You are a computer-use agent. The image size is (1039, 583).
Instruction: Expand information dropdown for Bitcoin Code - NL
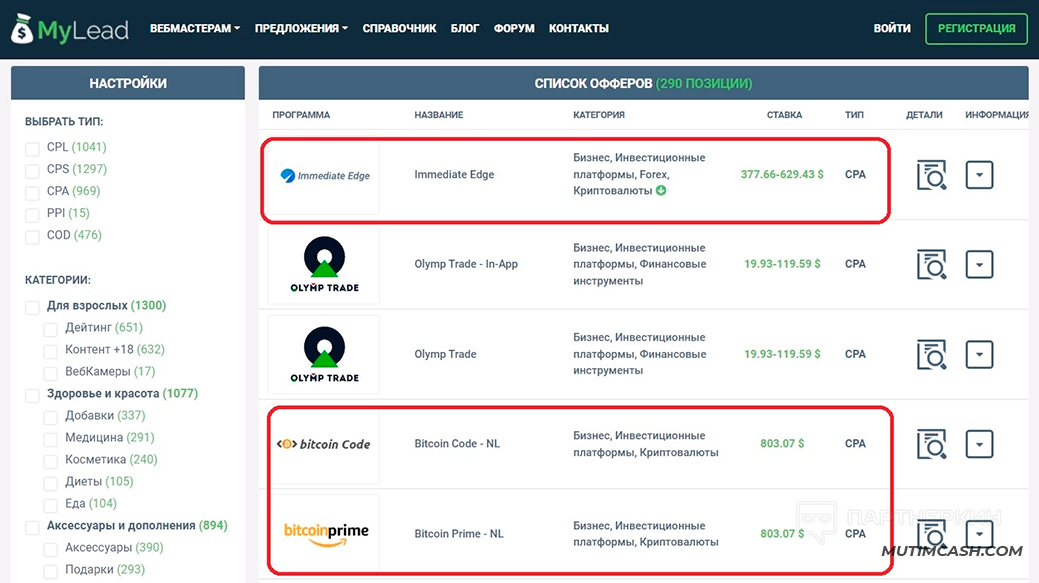click(x=979, y=444)
